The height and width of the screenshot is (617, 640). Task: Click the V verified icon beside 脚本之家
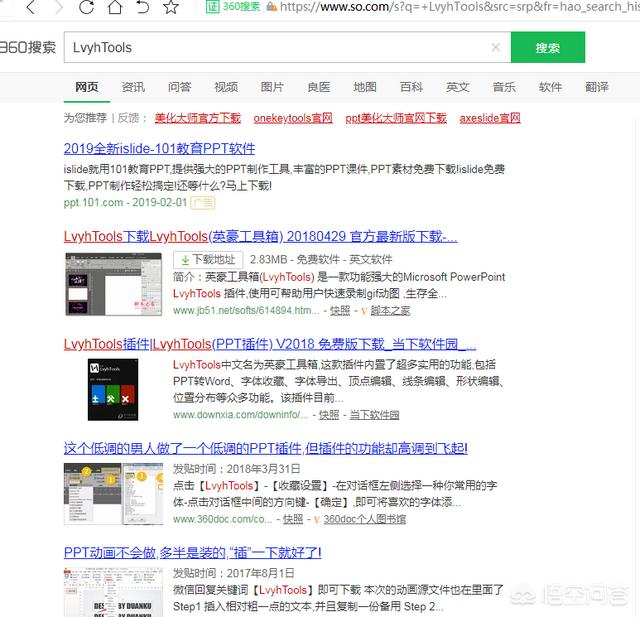click(x=364, y=311)
